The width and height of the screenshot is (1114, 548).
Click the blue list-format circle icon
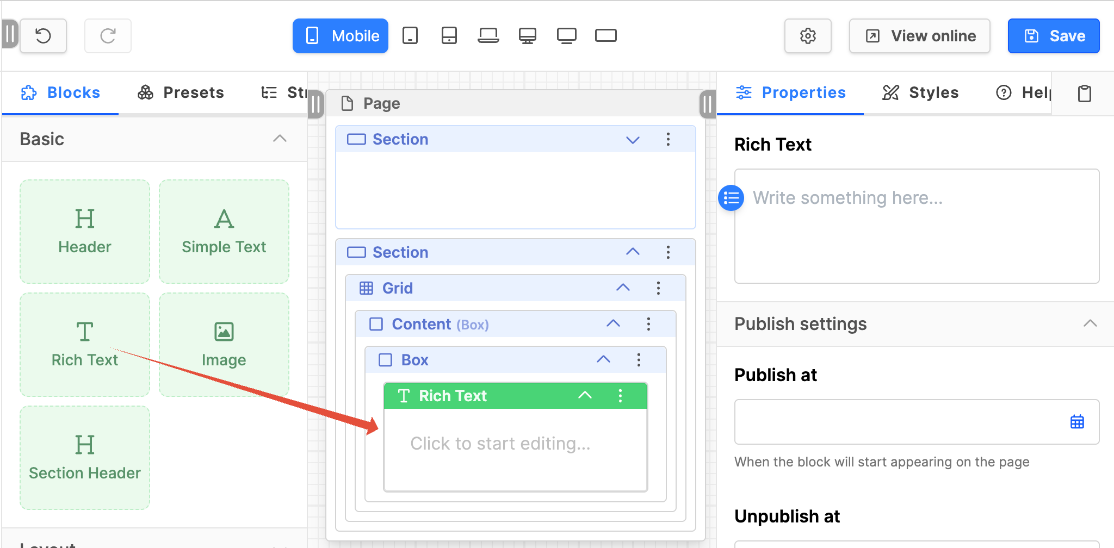coord(732,198)
